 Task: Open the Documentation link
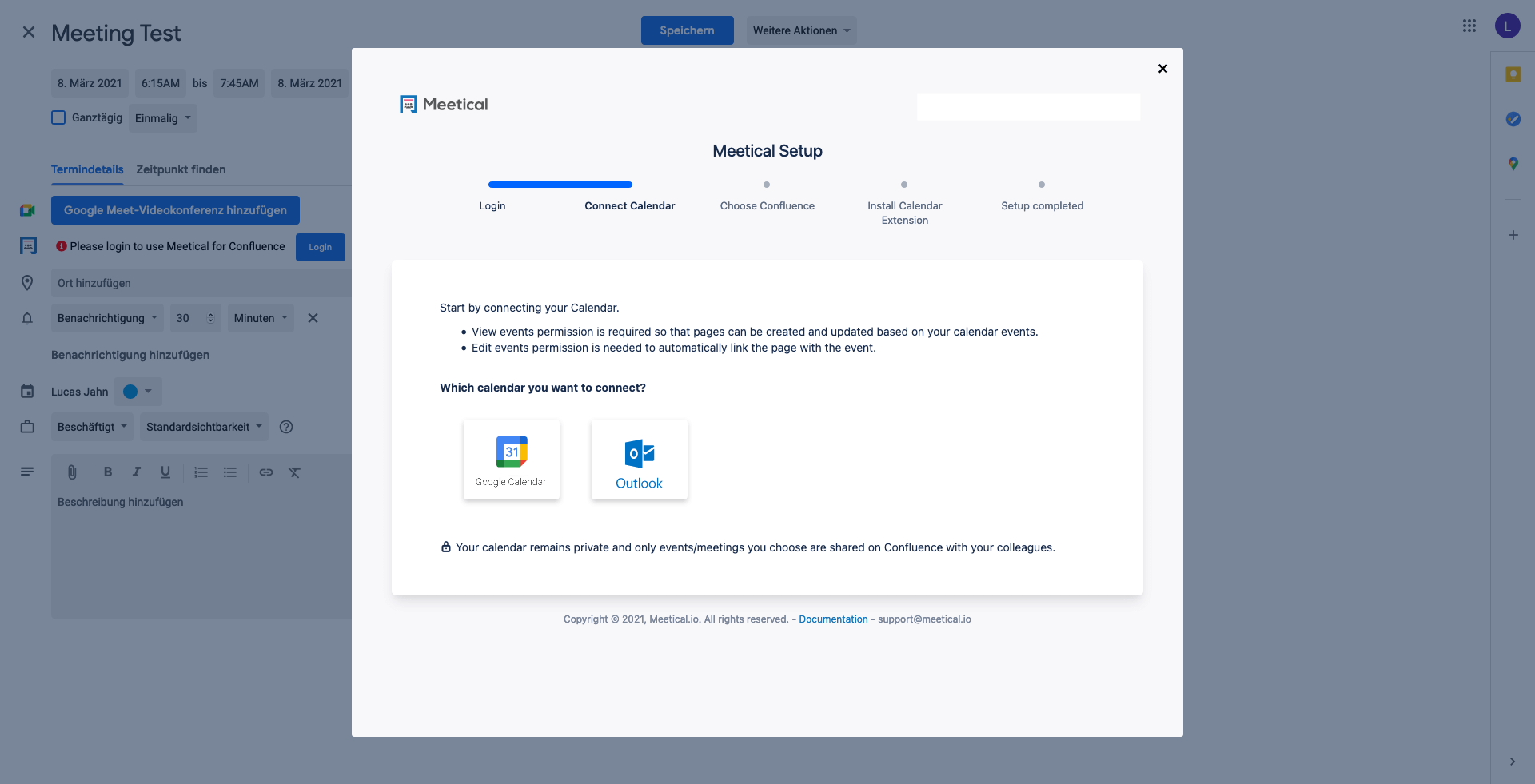(833, 619)
